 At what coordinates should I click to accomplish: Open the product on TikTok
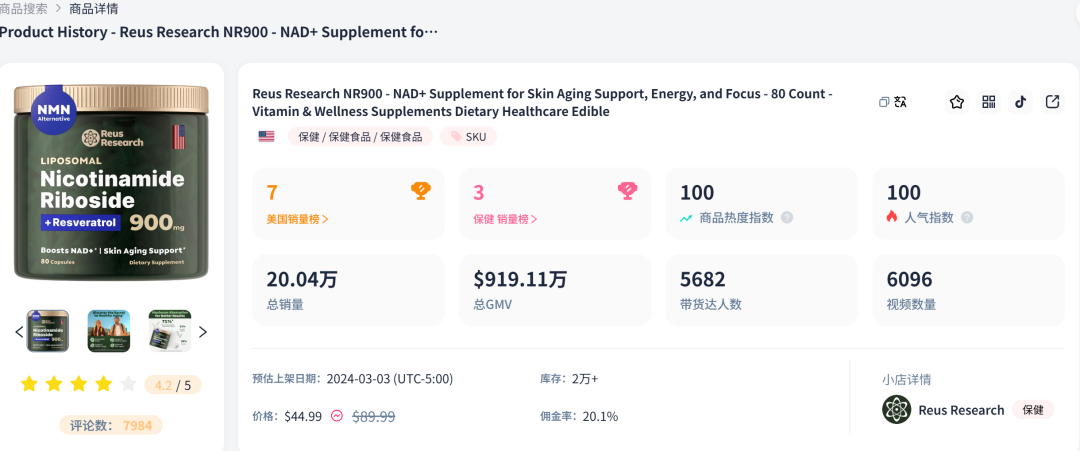(1021, 102)
